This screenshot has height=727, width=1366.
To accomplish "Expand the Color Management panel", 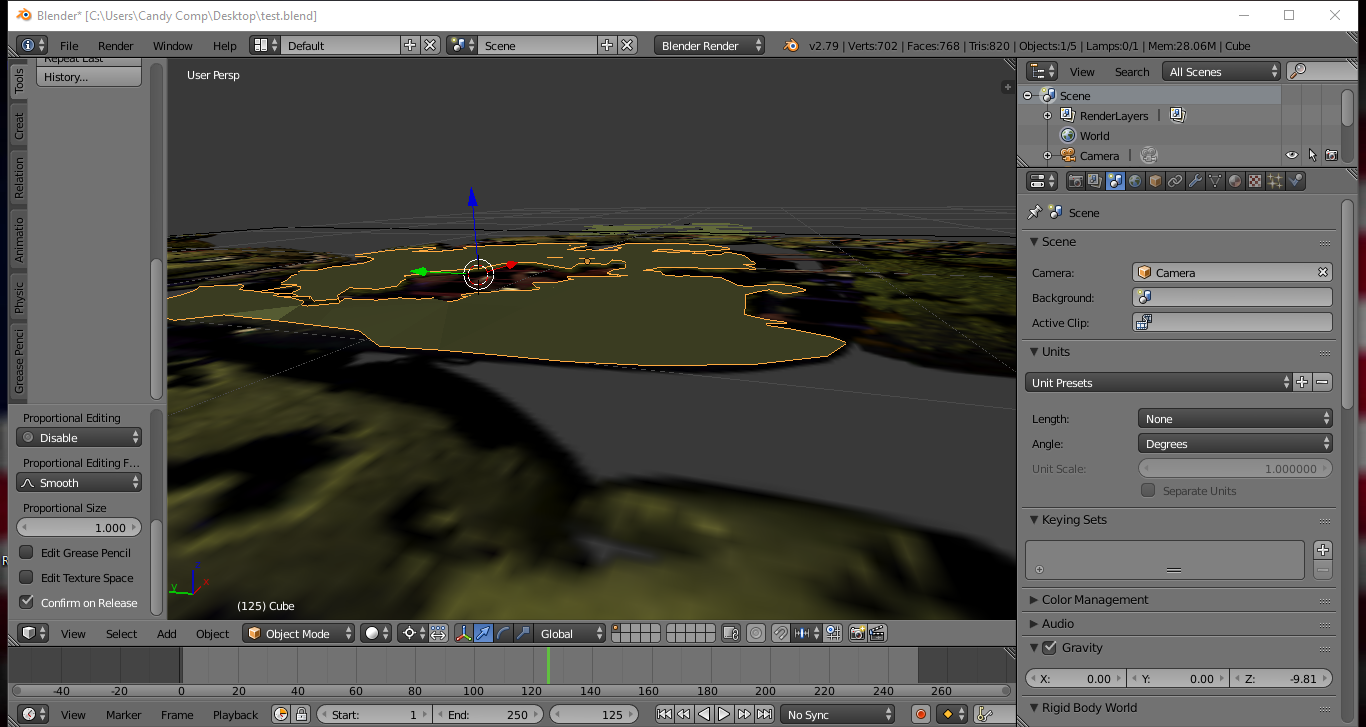I will click(1095, 599).
